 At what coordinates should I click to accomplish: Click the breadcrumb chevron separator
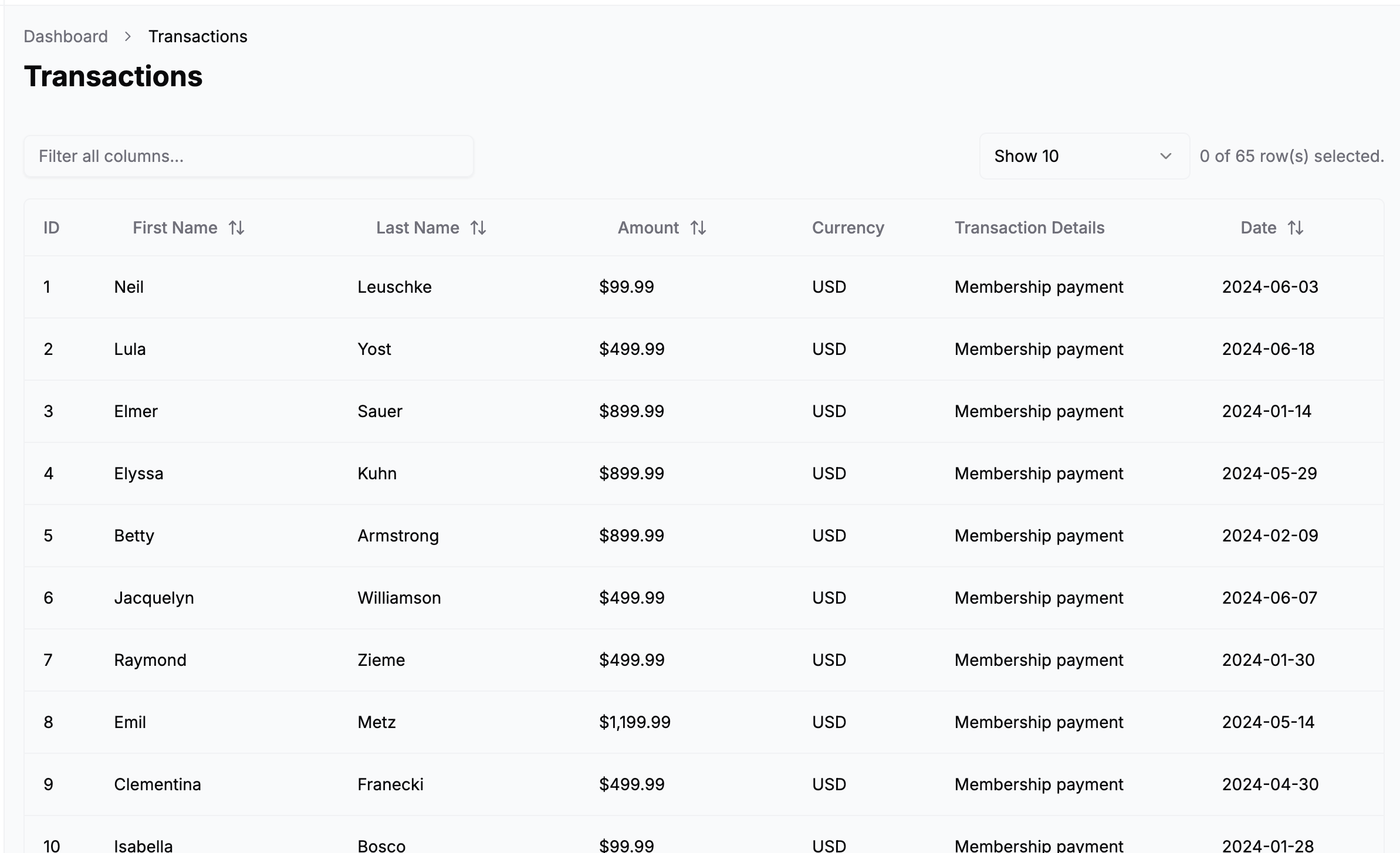pos(128,36)
